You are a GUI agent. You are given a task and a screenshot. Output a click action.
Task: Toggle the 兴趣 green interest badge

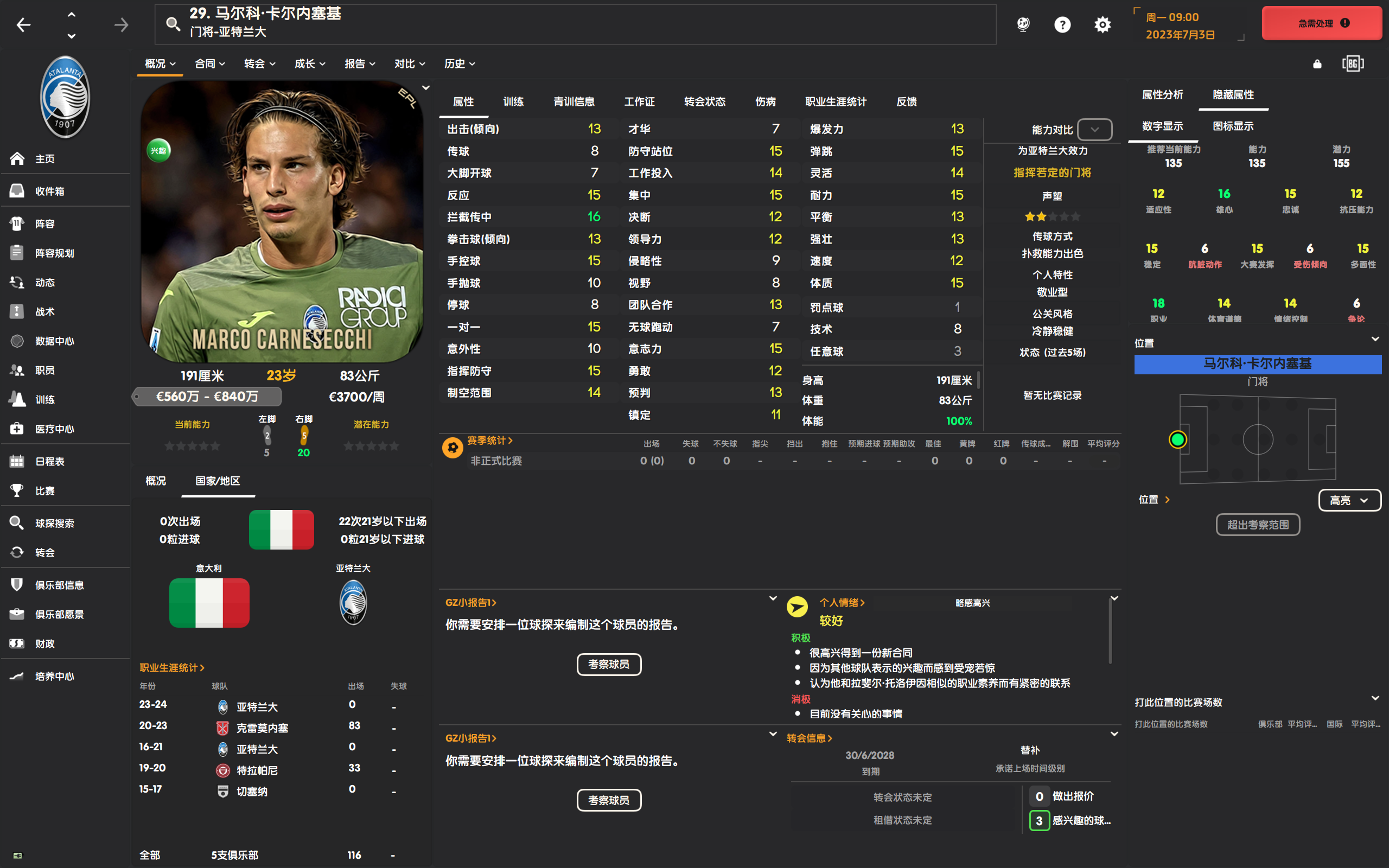(x=158, y=151)
